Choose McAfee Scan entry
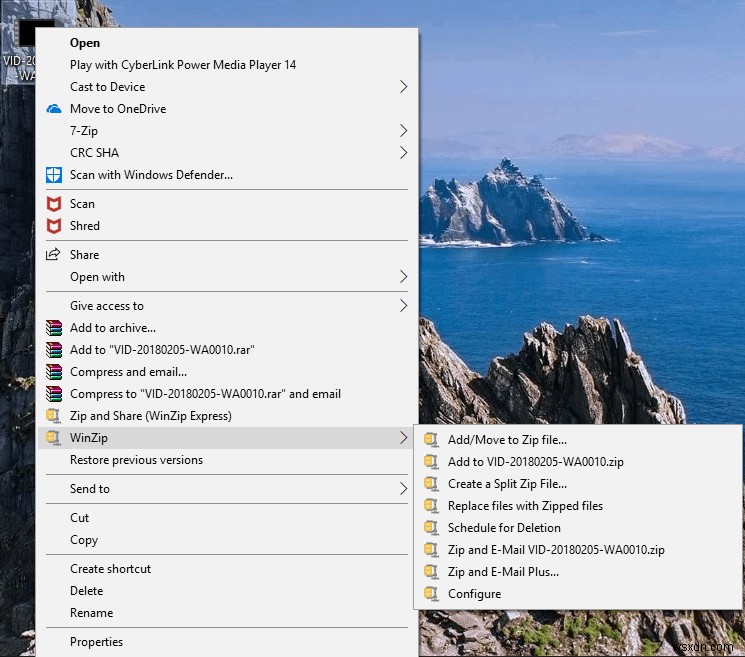Screen dimensions: 745x657 point(227,204)
